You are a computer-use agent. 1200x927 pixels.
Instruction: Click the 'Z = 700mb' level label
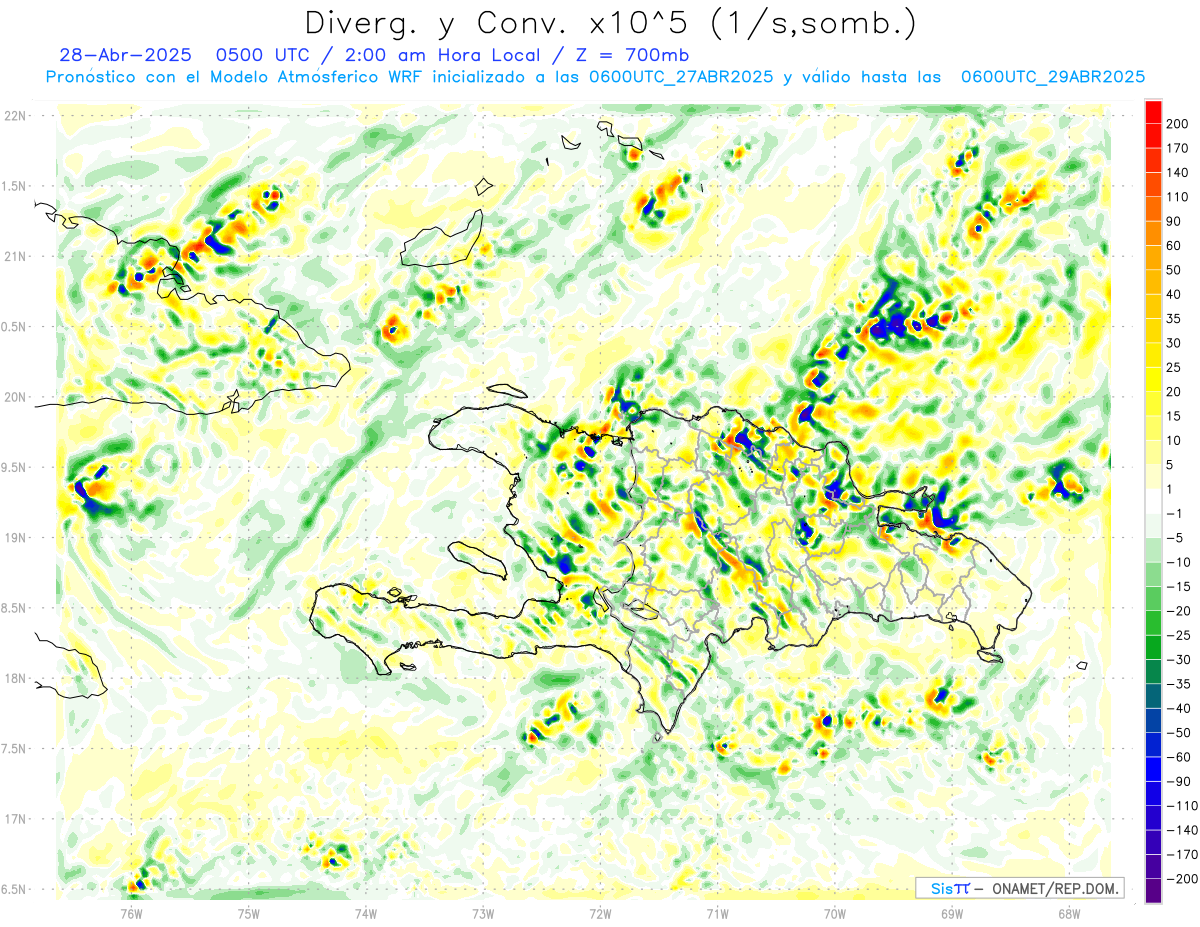[633, 55]
